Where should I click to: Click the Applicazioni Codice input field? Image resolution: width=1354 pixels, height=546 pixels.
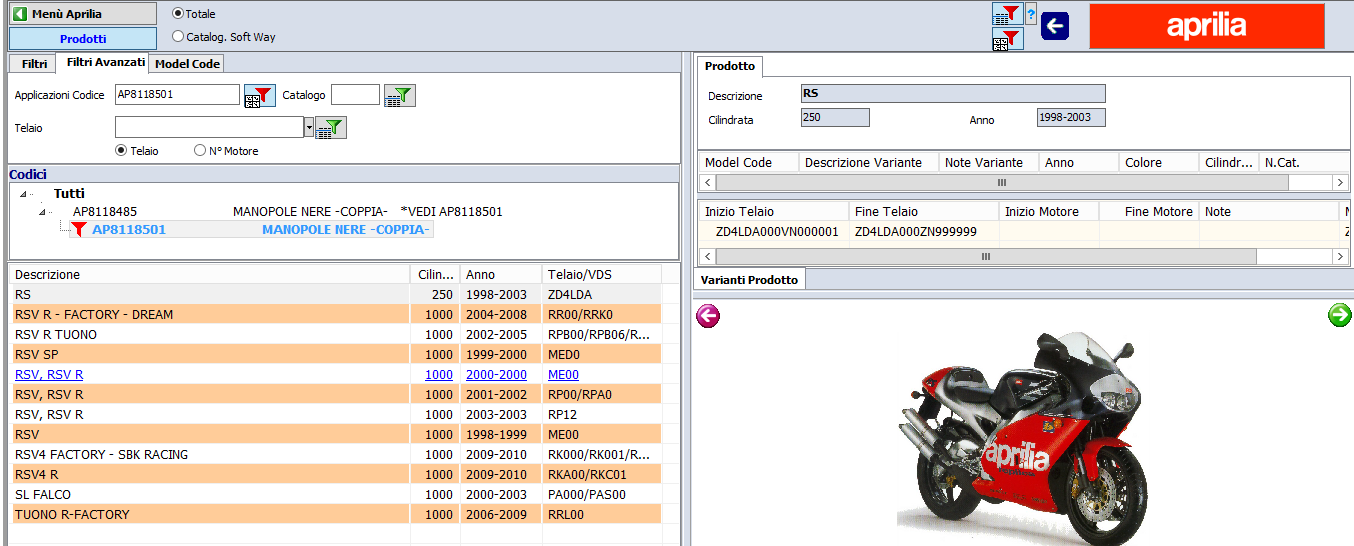point(177,95)
